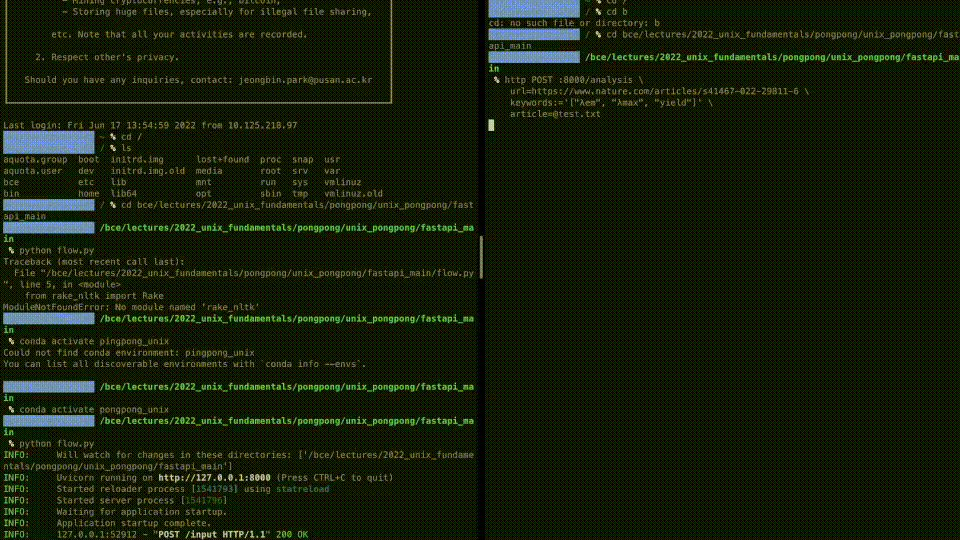
Task: Click the 'ls' command in left pane
Action: (x=126, y=148)
